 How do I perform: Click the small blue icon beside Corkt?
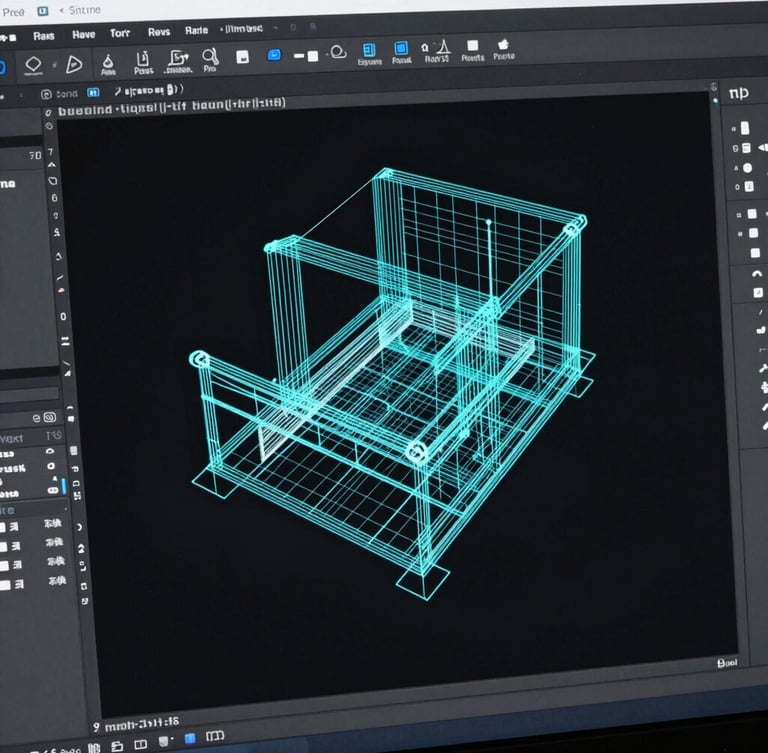coord(93,92)
